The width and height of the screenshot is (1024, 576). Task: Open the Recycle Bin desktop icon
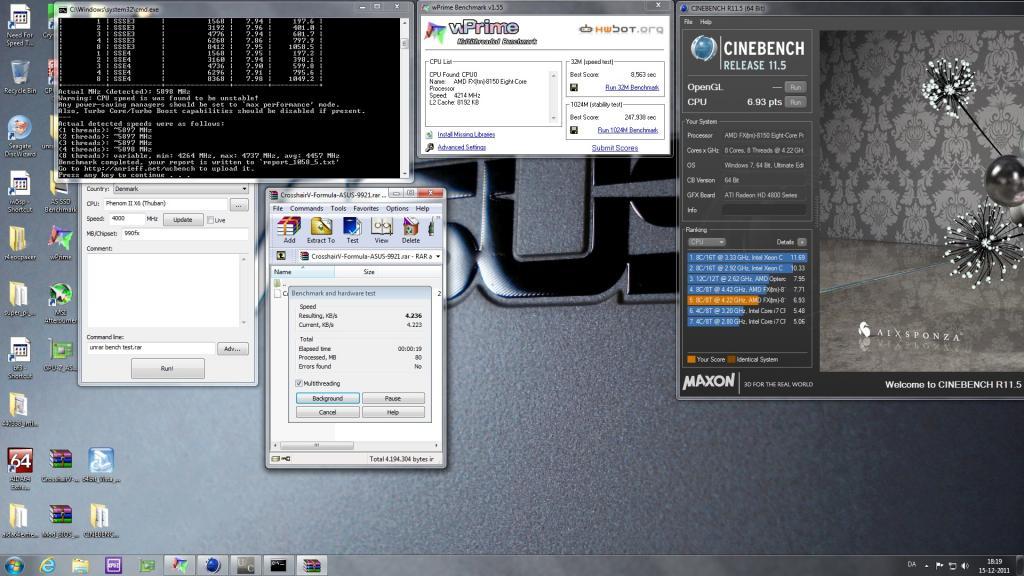tap(20, 77)
